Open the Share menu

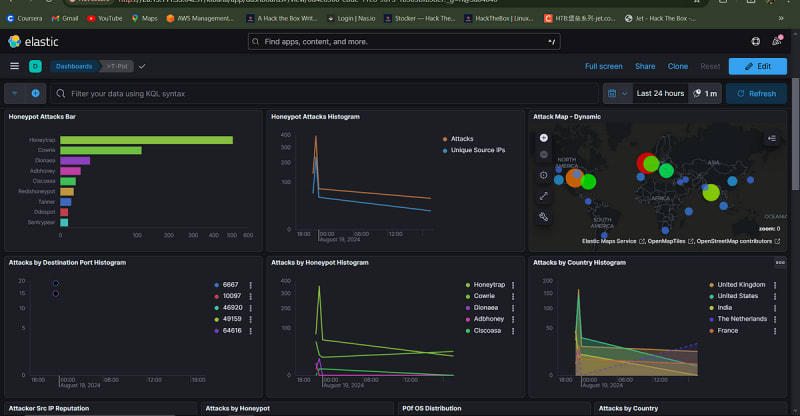pyautogui.click(x=645, y=66)
